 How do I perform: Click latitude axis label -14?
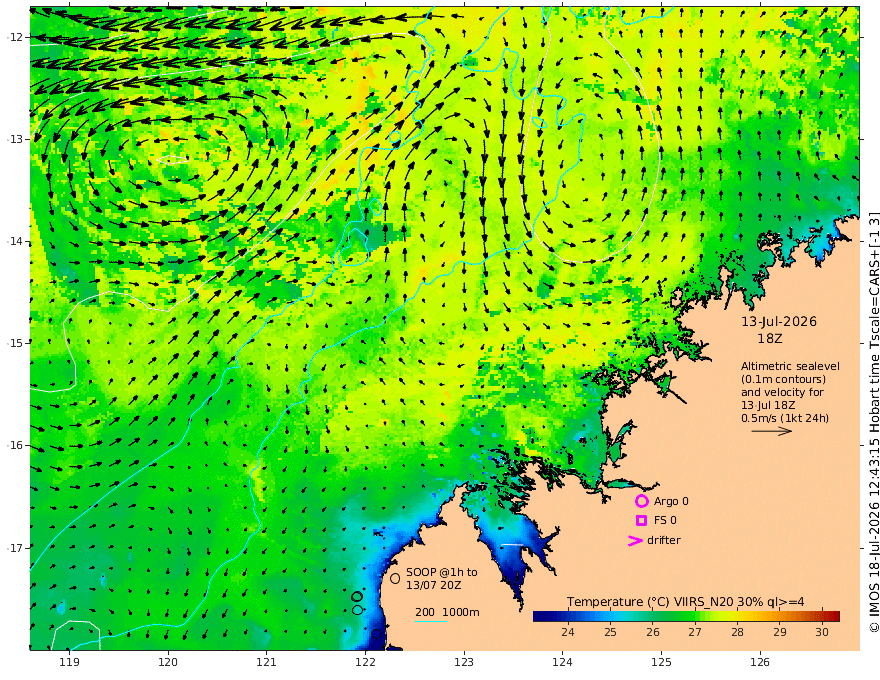[x=15, y=241]
